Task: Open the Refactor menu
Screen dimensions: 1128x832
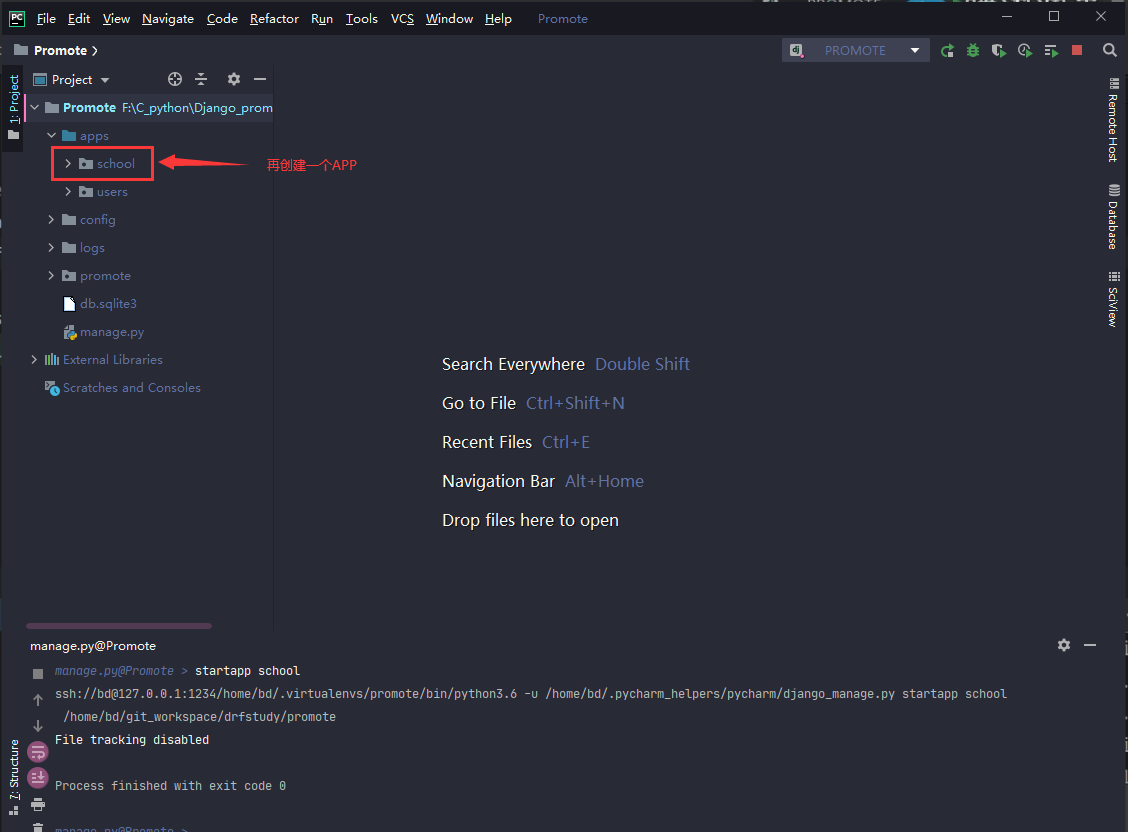Action: [x=274, y=19]
